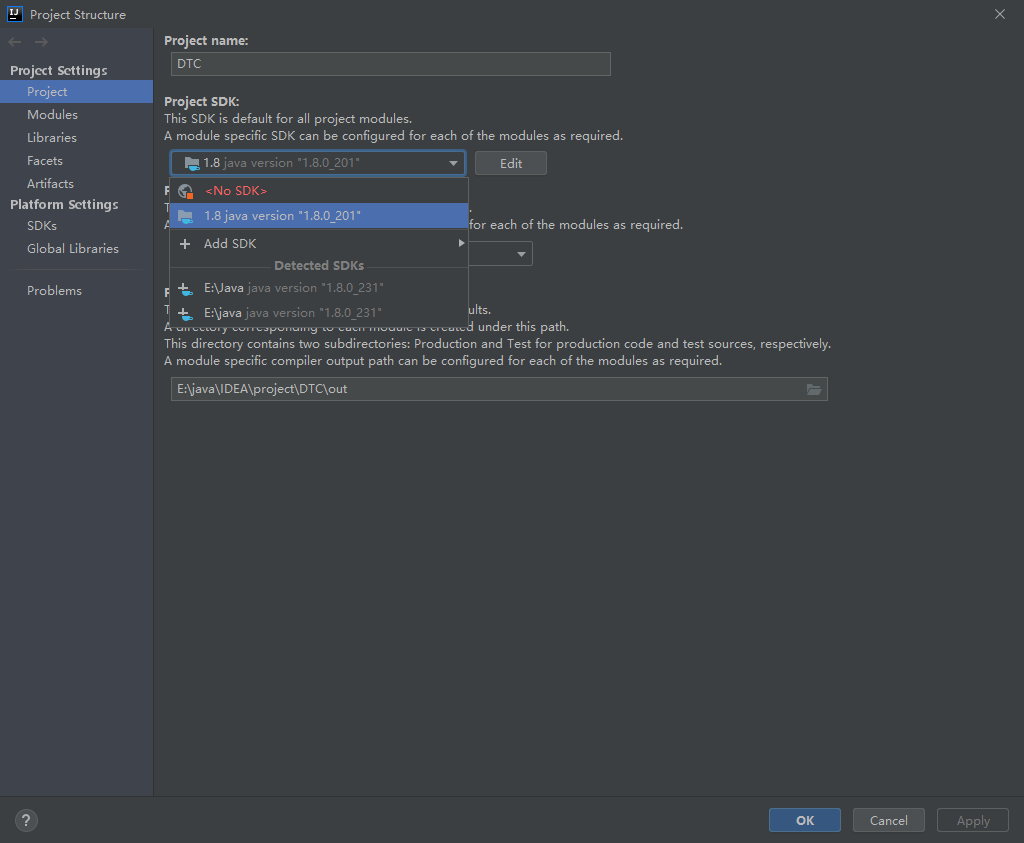Click the OK button
This screenshot has width=1024, height=843.
click(x=804, y=820)
